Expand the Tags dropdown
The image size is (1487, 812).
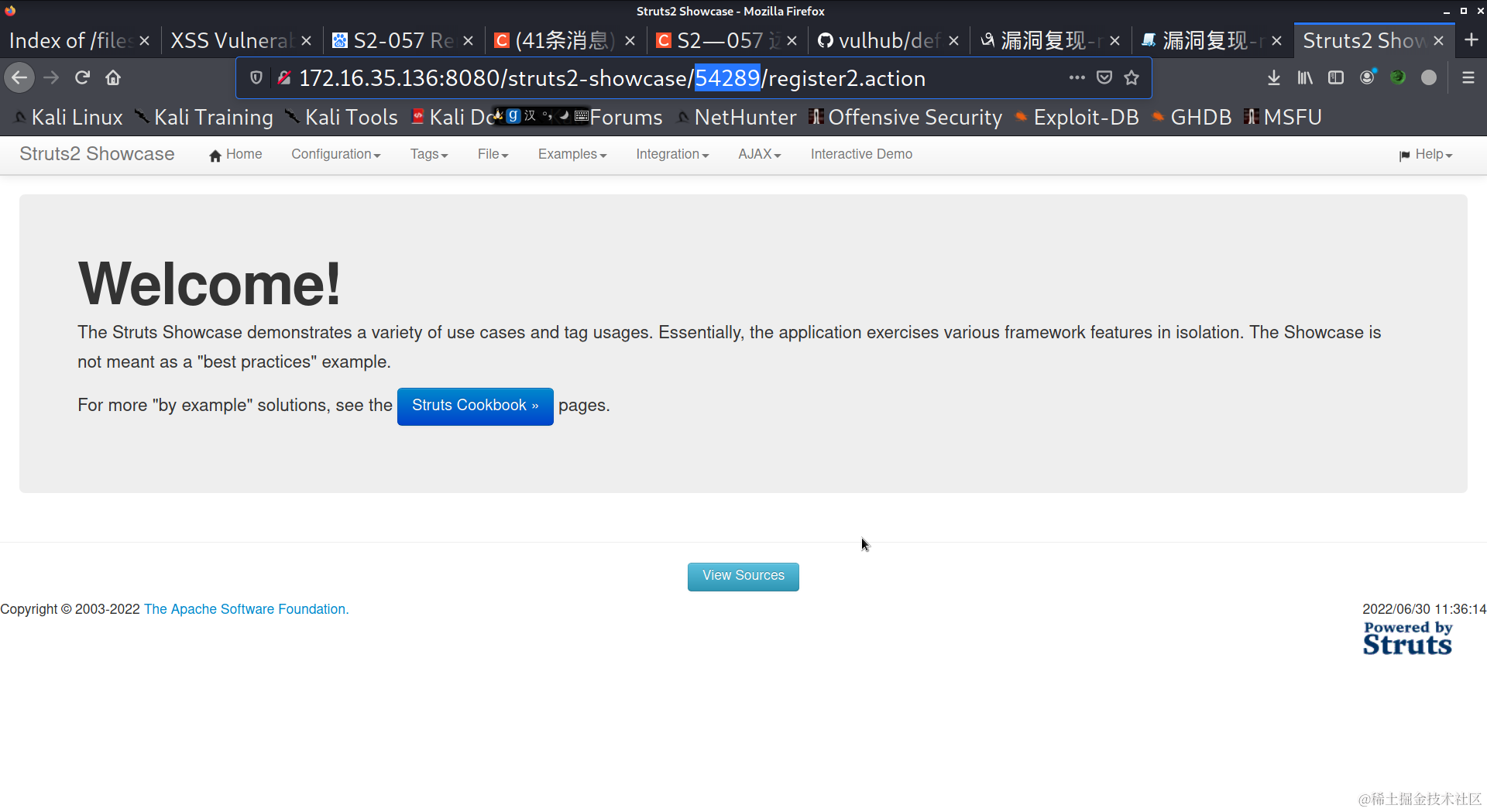[x=429, y=154]
